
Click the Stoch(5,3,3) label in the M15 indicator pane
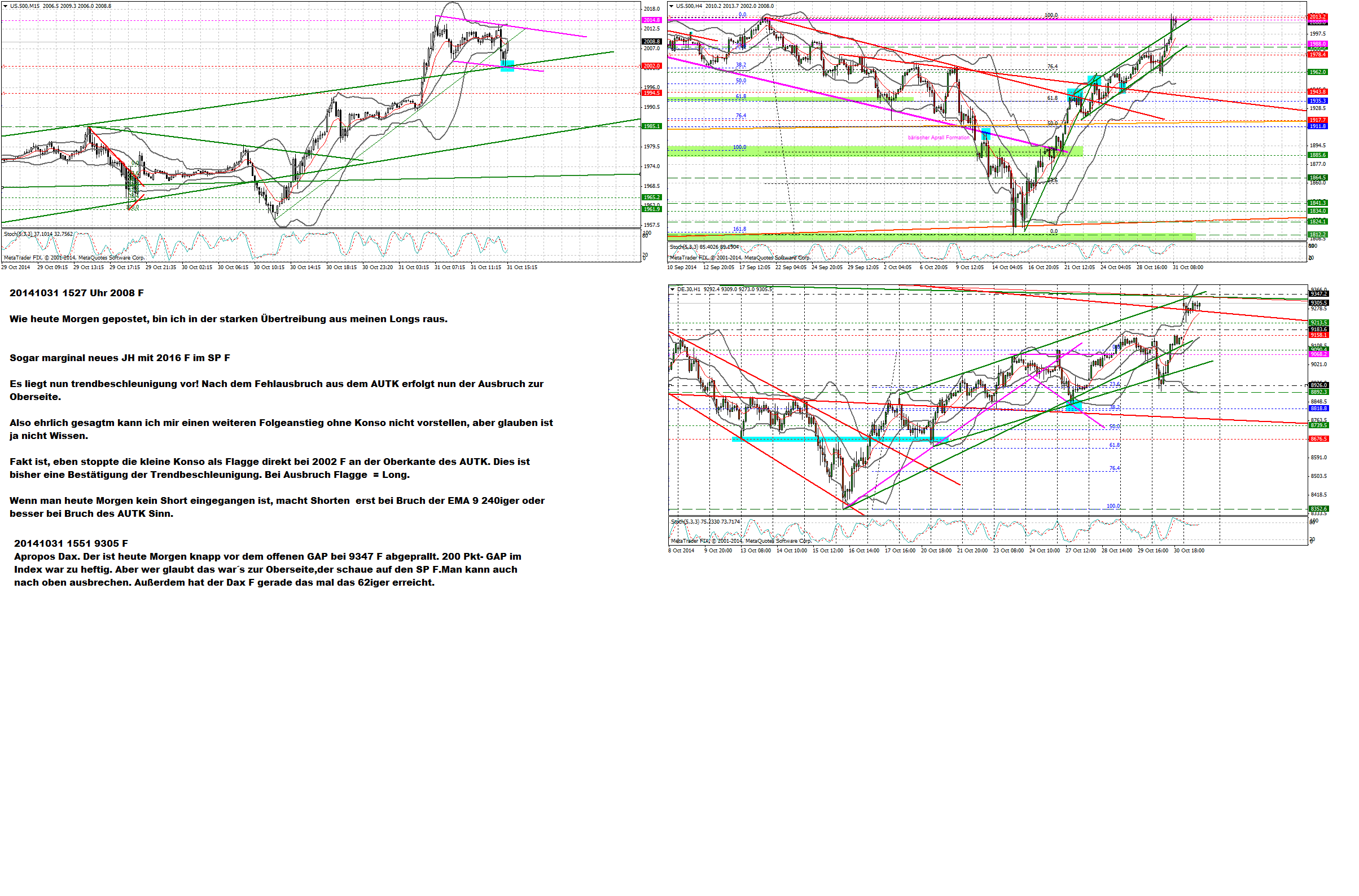[18, 234]
